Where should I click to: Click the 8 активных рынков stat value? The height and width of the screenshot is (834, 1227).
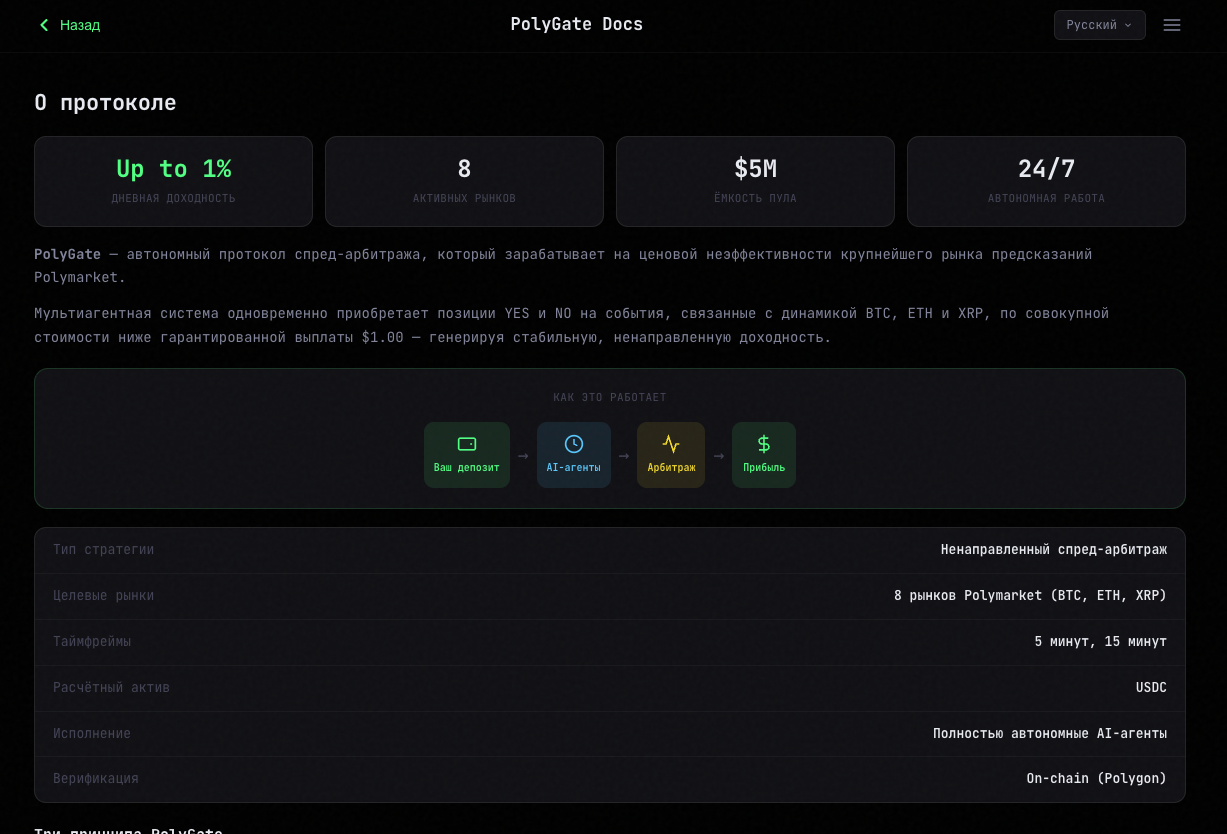tap(464, 169)
